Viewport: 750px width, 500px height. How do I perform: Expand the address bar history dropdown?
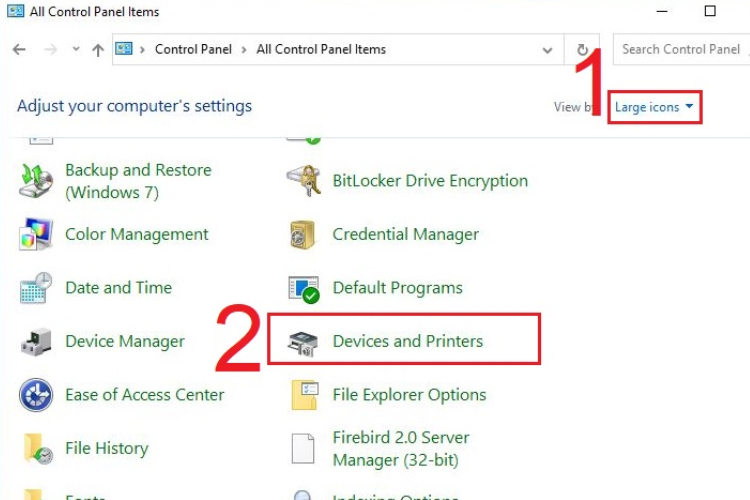tap(547, 49)
